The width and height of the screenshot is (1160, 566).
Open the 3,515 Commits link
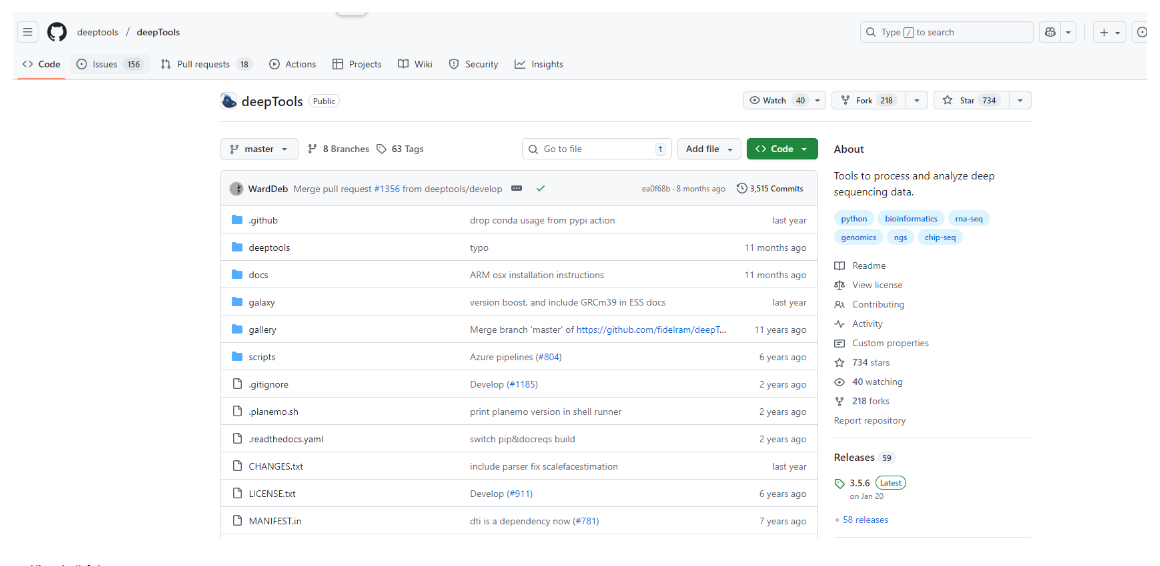770,189
